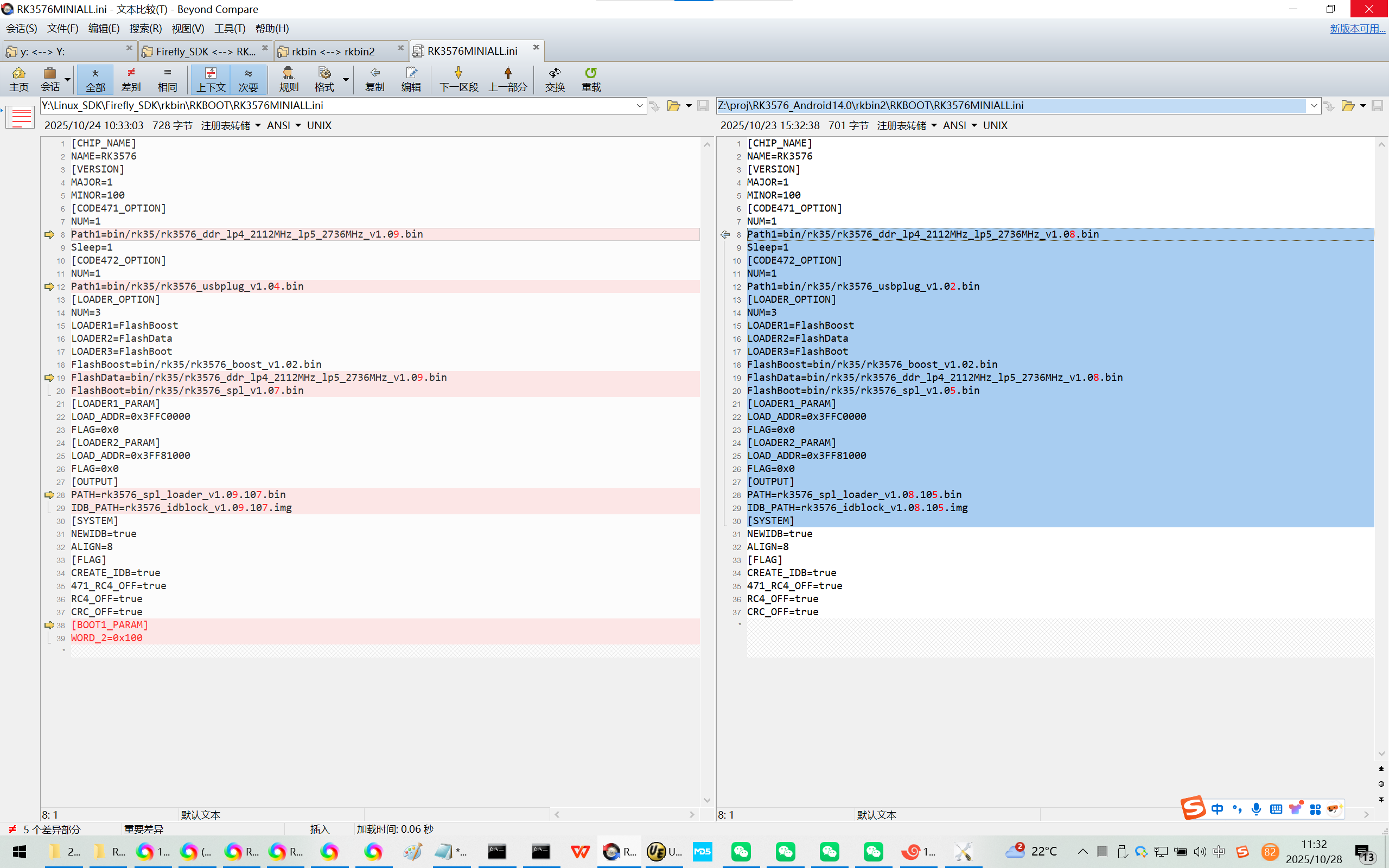Toggle Differences (差别) display filter

point(131,79)
